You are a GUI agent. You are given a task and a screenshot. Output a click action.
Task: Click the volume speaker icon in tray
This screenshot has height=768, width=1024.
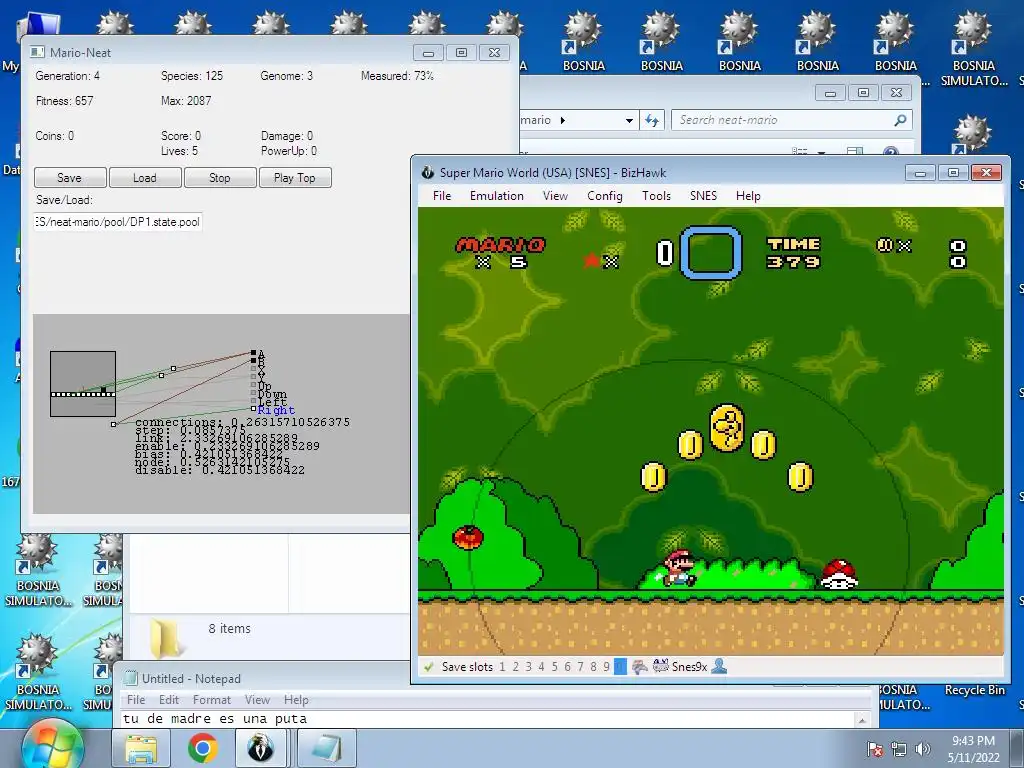click(x=922, y=749)
